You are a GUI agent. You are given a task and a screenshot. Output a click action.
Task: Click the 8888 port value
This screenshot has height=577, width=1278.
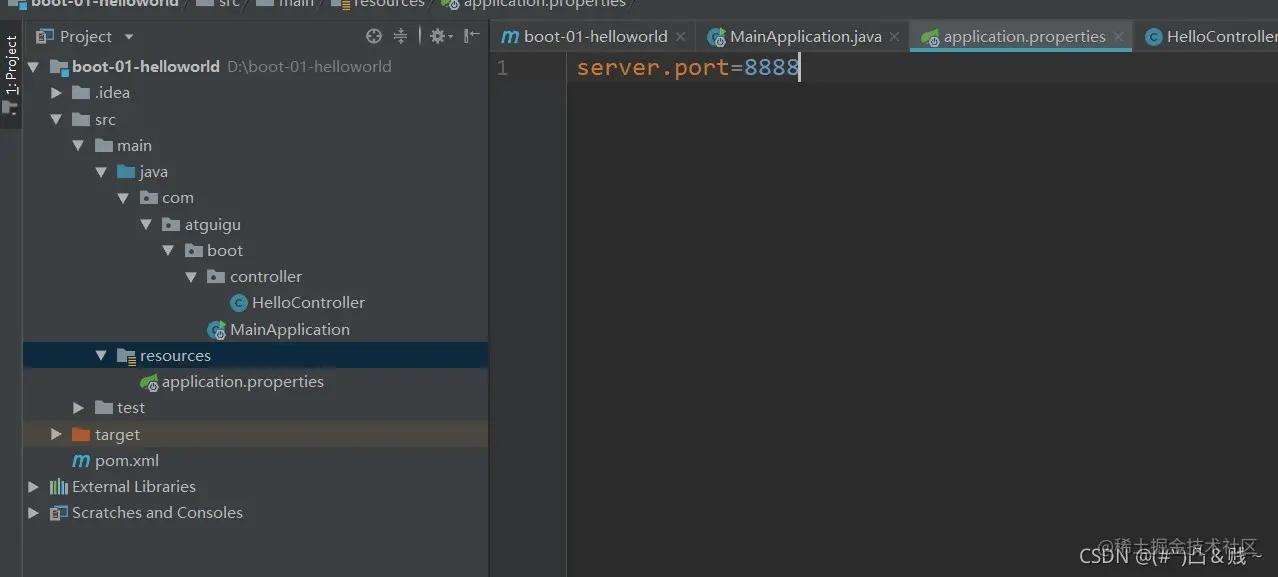click(772, 68)
